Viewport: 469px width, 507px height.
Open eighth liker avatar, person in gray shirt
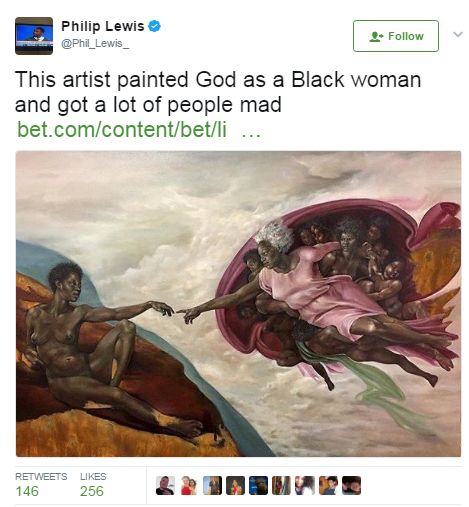click(x=328, y=485)
